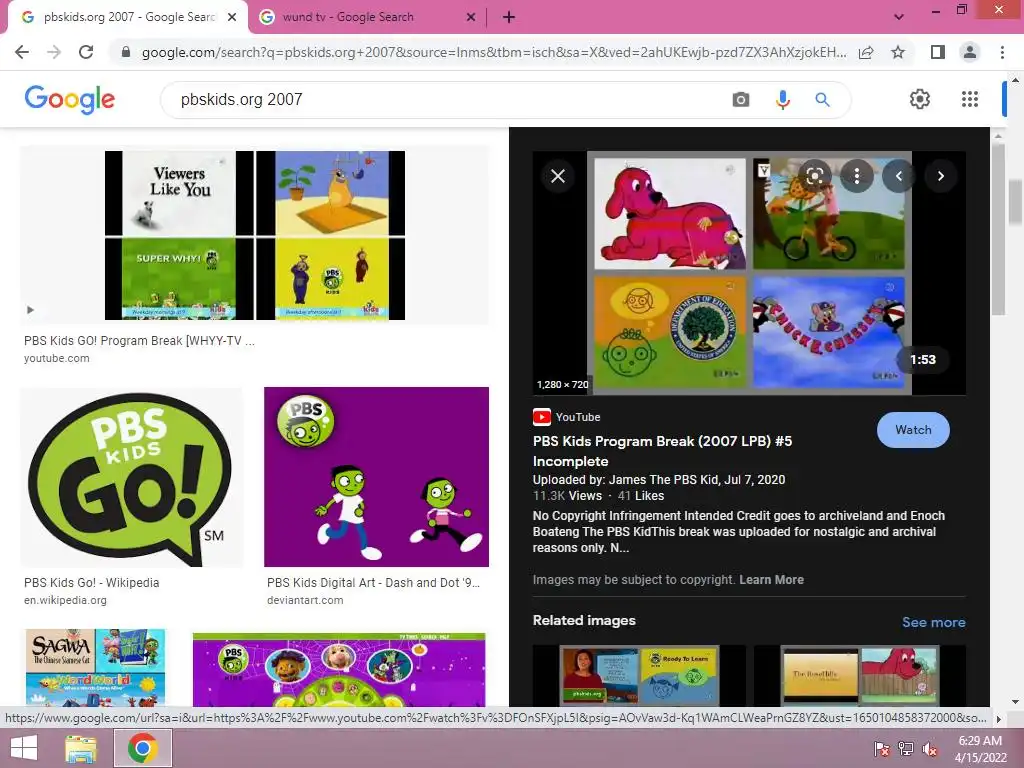The image size is (1024, 768).
Task: Go back to the previous page
Action: [x=22, y=52]
